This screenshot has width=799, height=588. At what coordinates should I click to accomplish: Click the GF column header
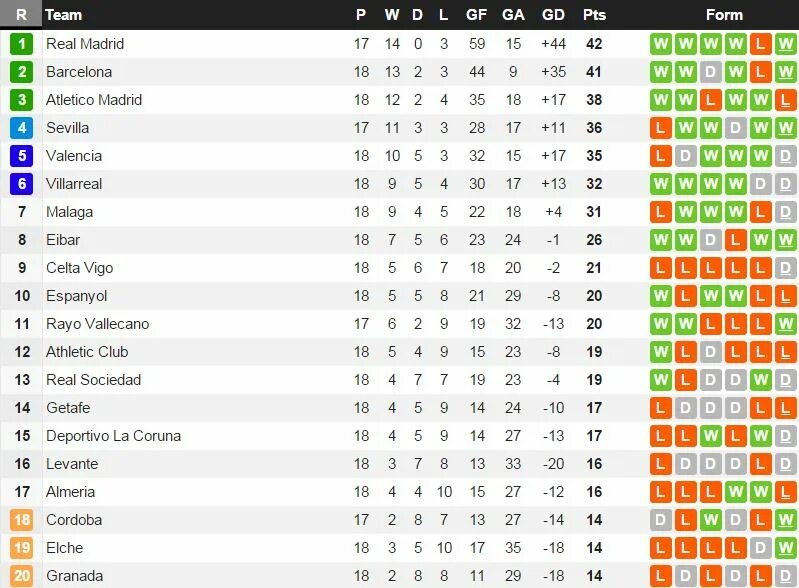pyautogui.click(x=476, y=15)
